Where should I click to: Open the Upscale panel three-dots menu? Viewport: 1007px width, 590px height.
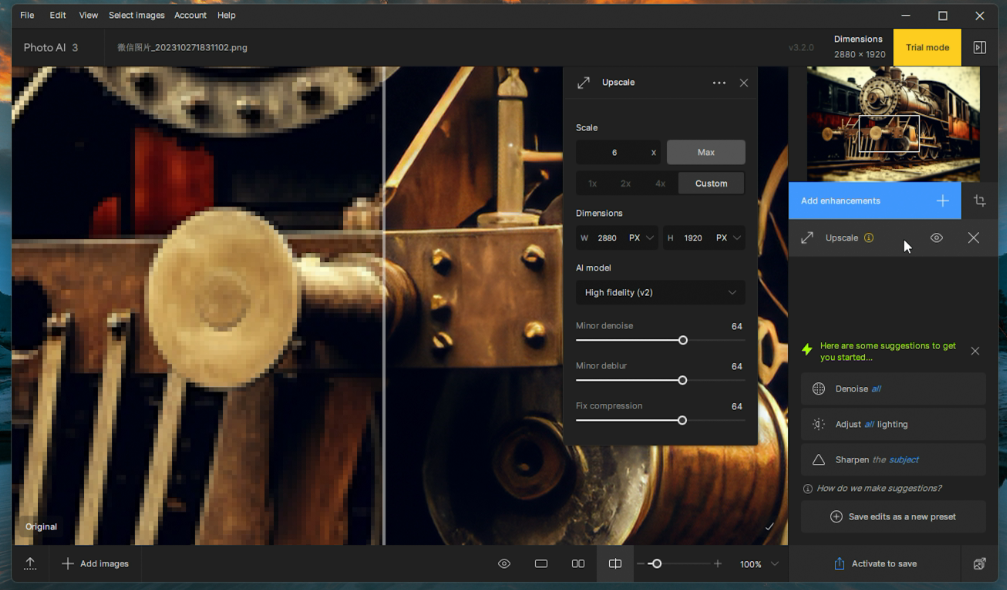(x=719, y=83)
